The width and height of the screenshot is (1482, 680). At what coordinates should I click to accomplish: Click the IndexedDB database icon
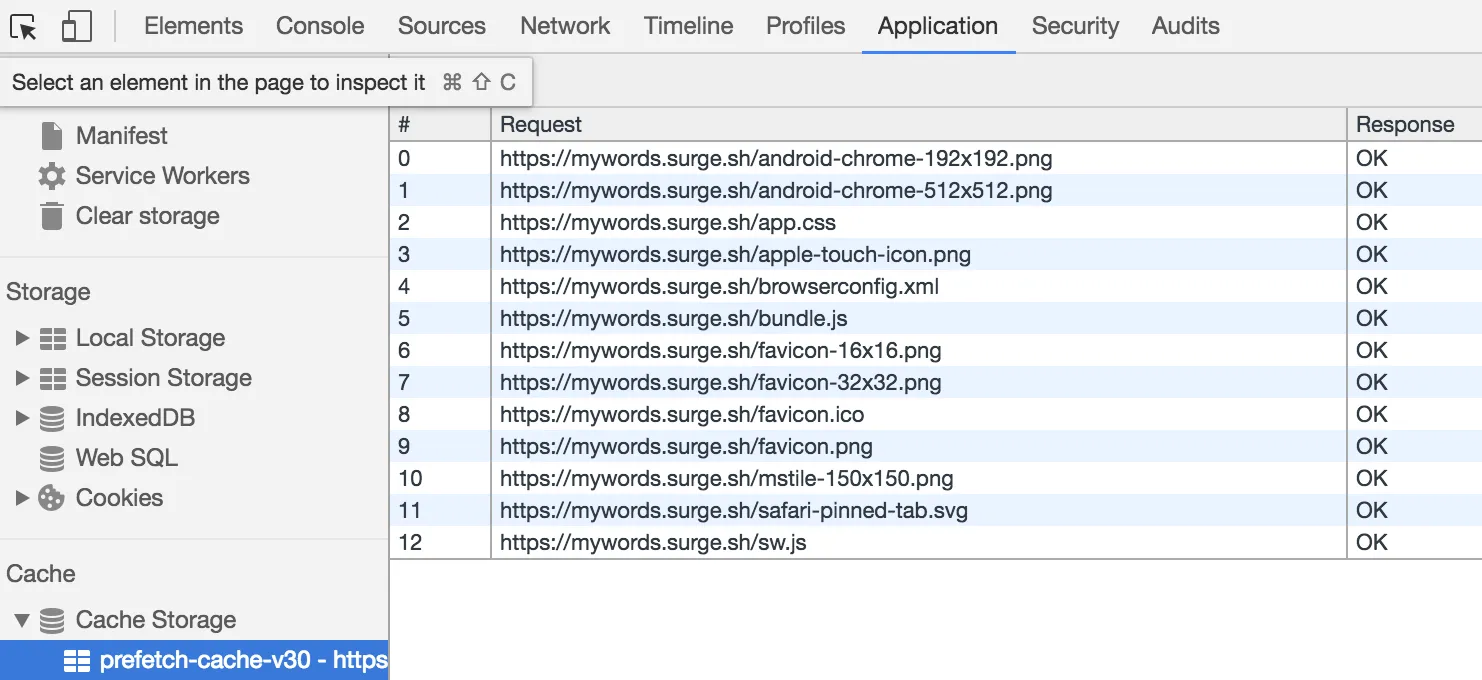pyautogui.click(x=52, y=418)
